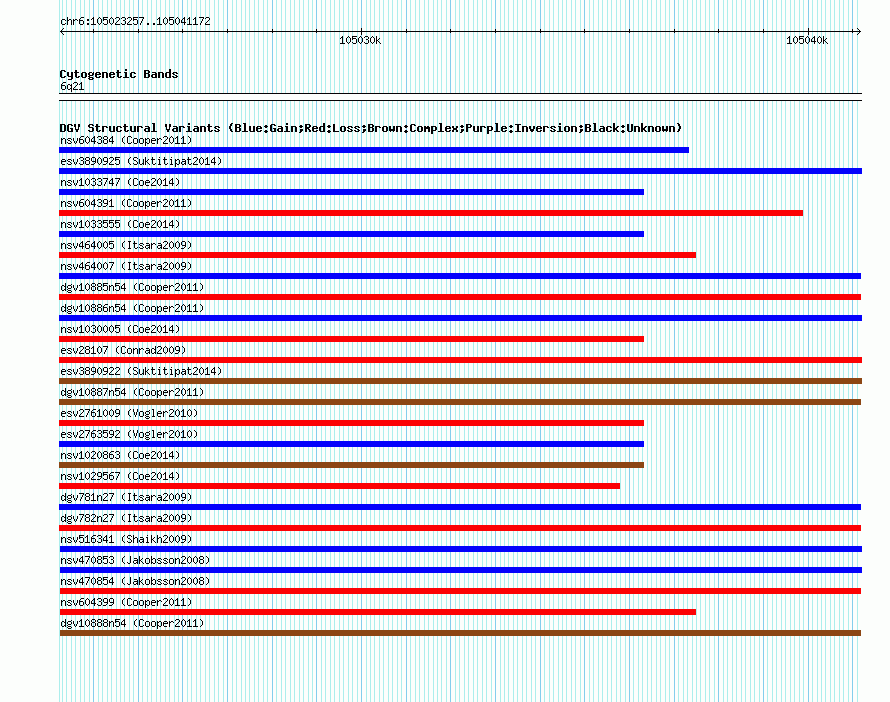Select dgv10888n54 (Cooper2011) label

(132, 623)
